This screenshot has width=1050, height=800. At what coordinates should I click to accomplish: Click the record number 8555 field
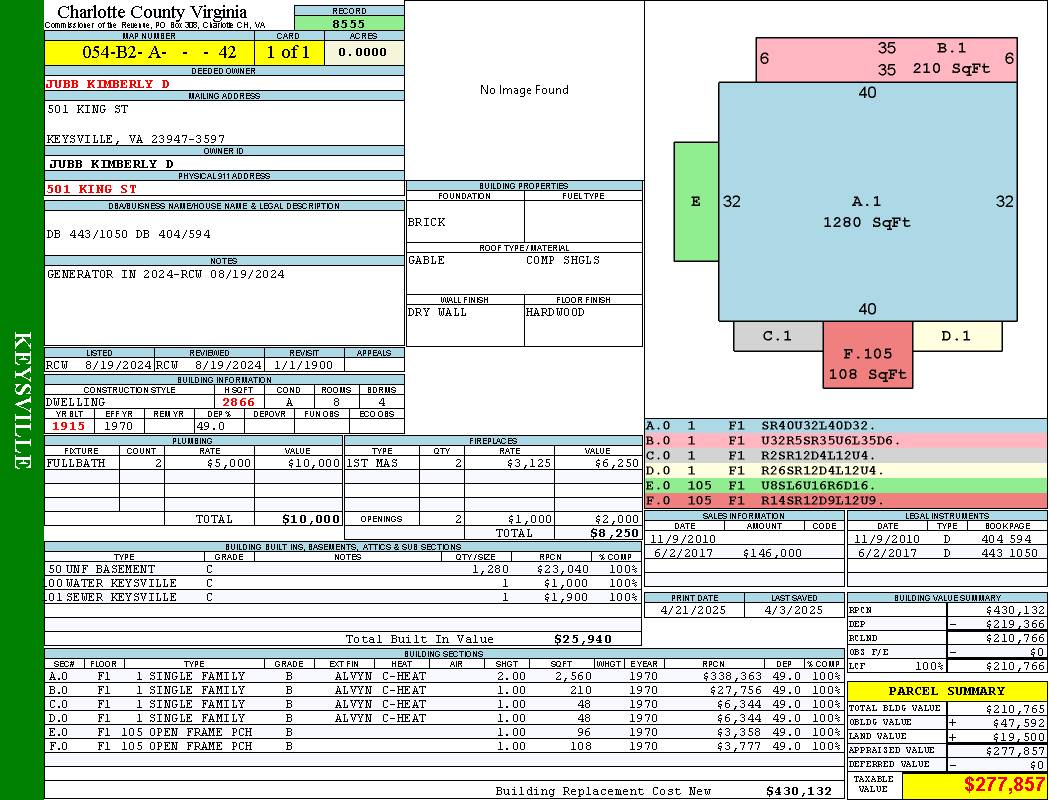tap(349, 23)
